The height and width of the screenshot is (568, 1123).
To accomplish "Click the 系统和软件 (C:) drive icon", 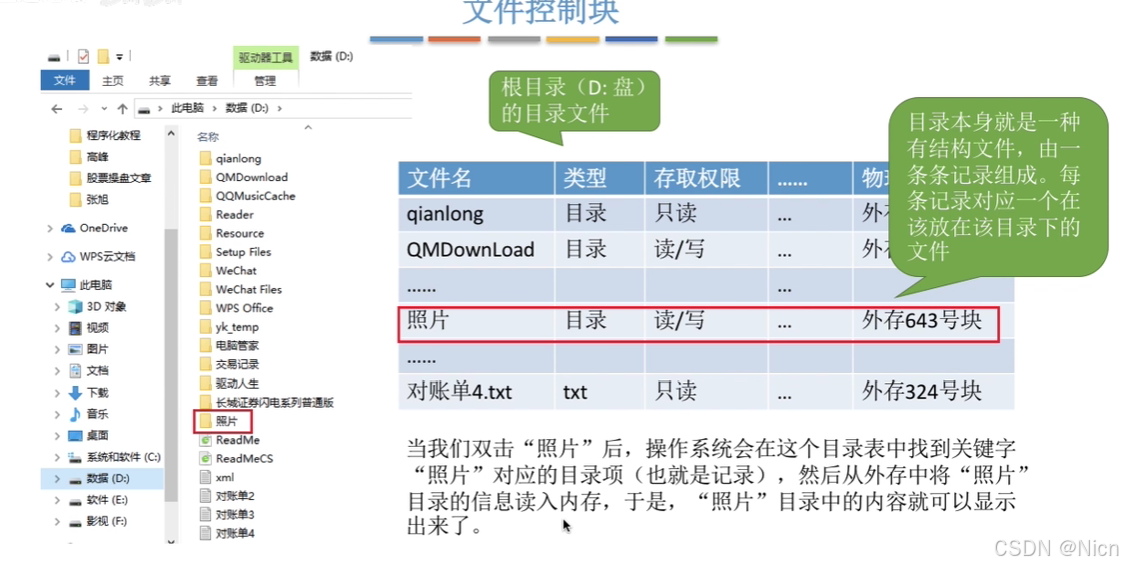I will point(75,457).
